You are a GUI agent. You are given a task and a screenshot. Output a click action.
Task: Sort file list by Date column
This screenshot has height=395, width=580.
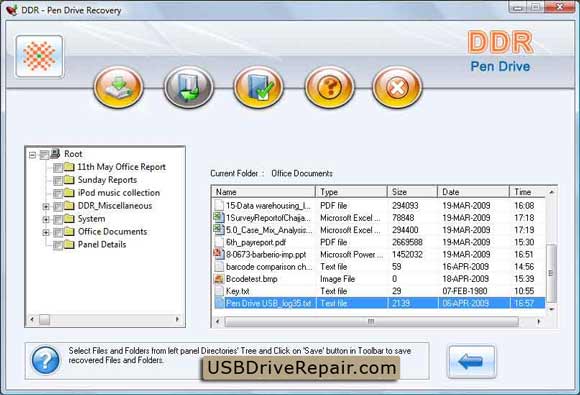[473, 192]
